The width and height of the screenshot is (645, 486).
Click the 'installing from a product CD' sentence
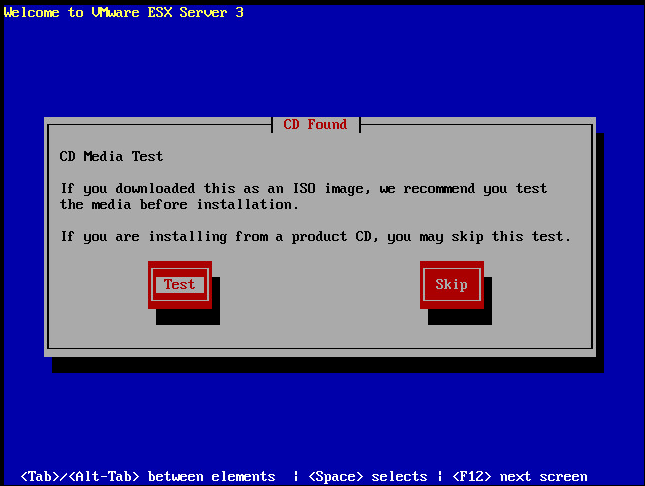click(x=316, y=237)
